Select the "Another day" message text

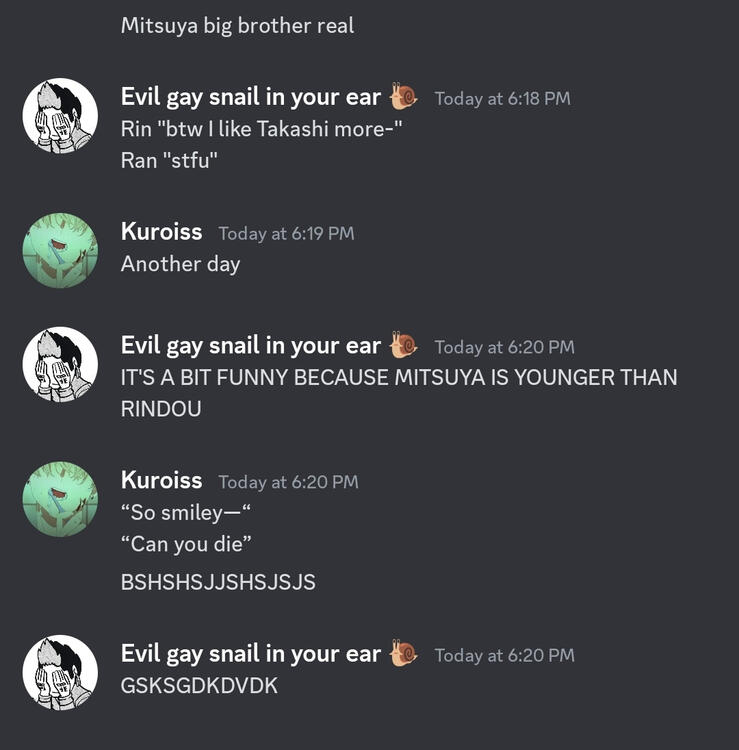click(180, 264)
